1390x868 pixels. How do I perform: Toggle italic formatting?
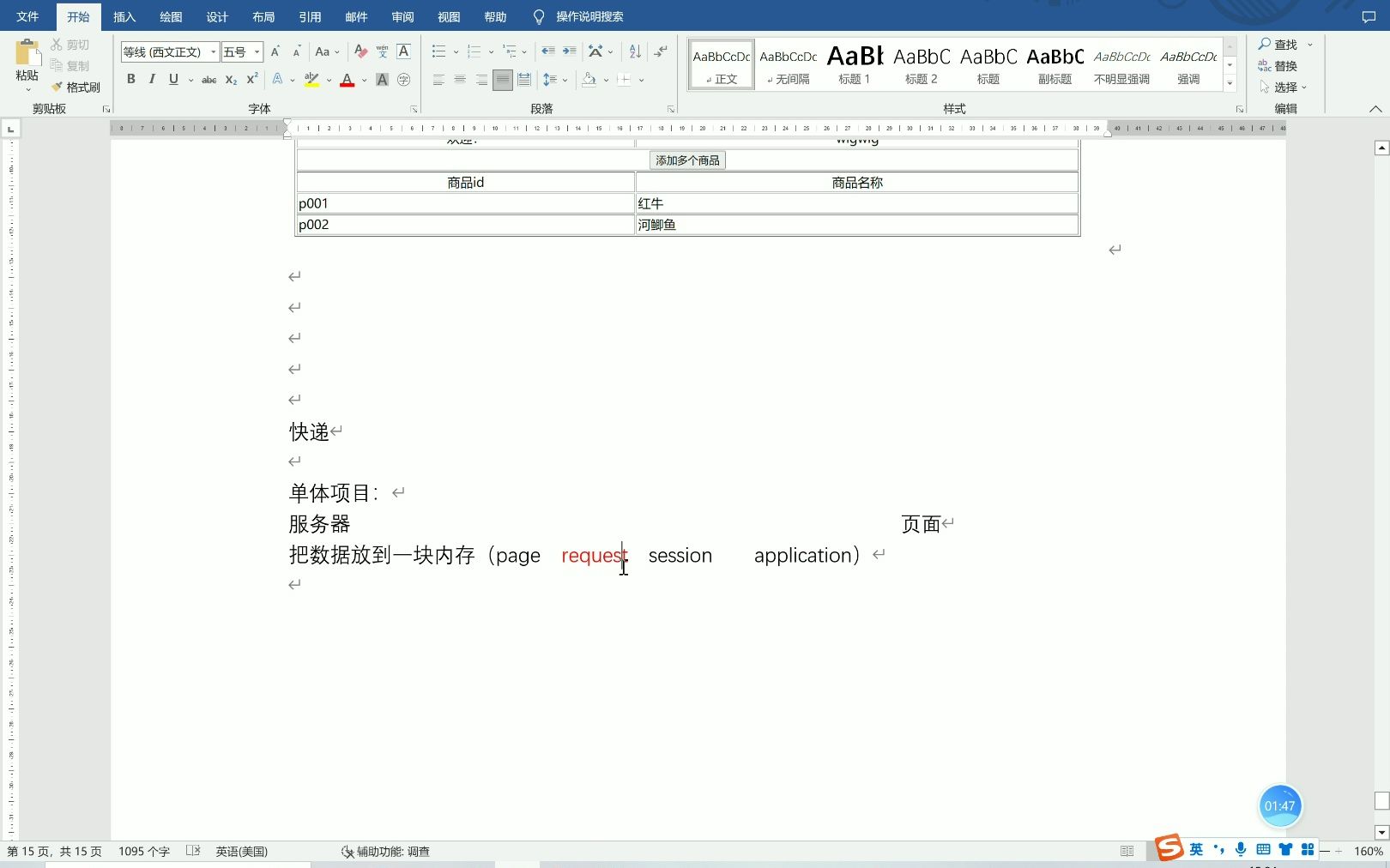point(152,80)
